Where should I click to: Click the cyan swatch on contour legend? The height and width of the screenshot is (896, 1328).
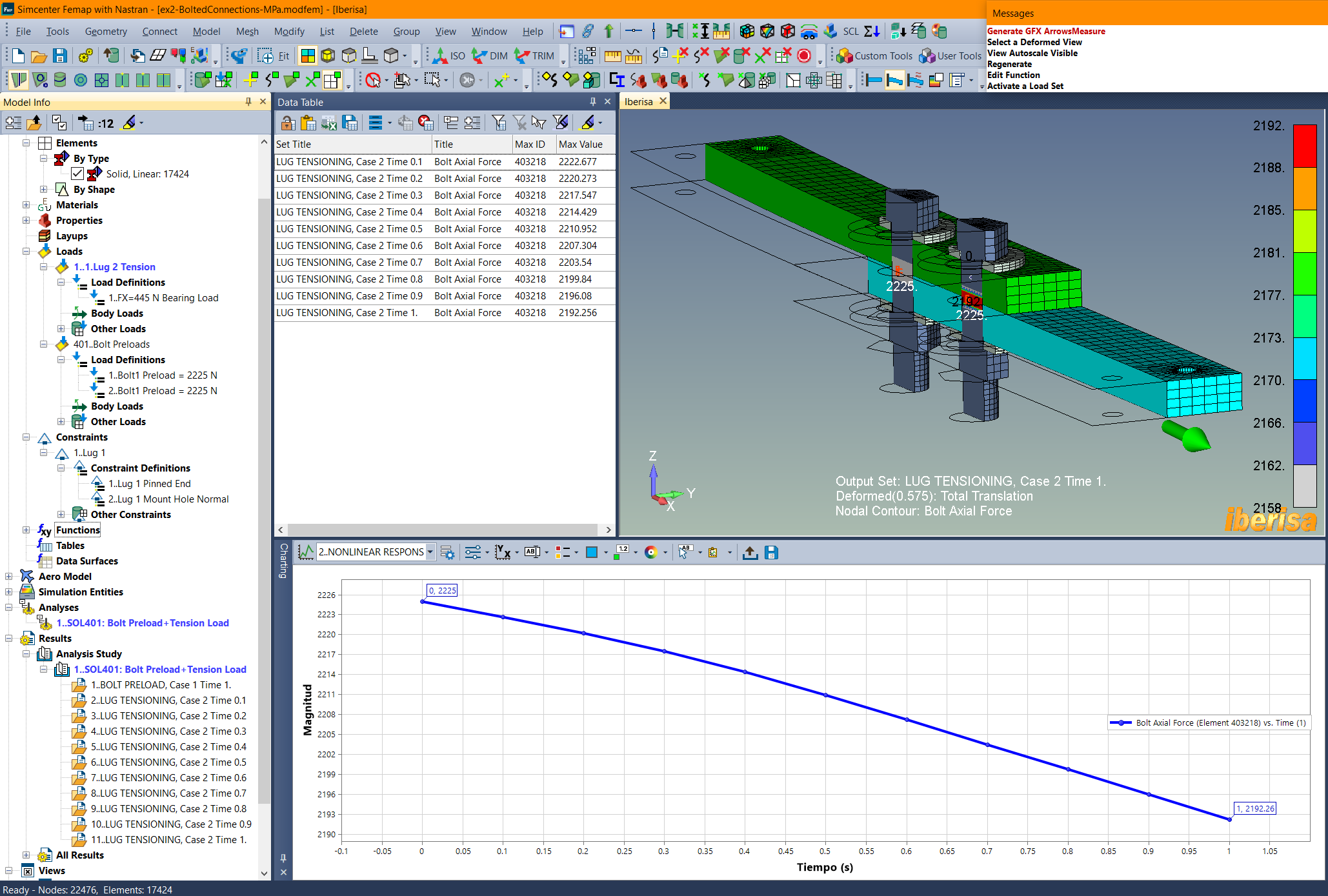pos(1305,359)
